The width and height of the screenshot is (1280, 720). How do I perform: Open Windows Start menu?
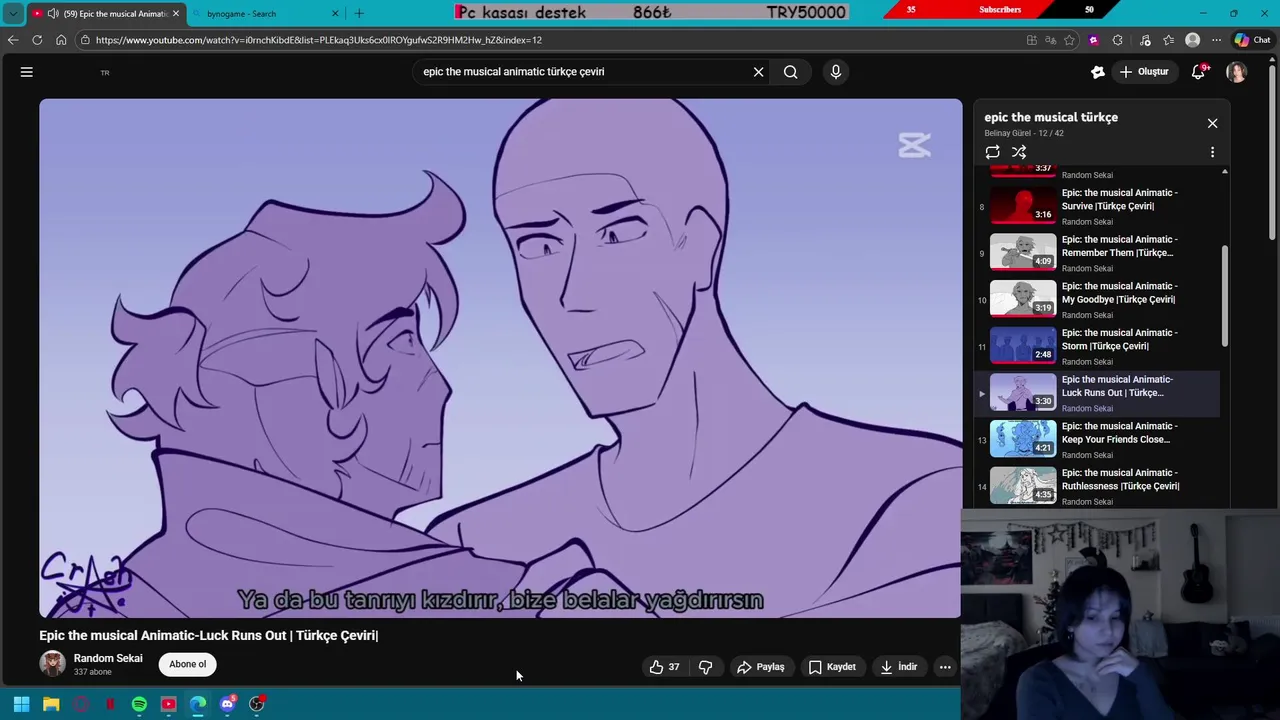point(21,704)
